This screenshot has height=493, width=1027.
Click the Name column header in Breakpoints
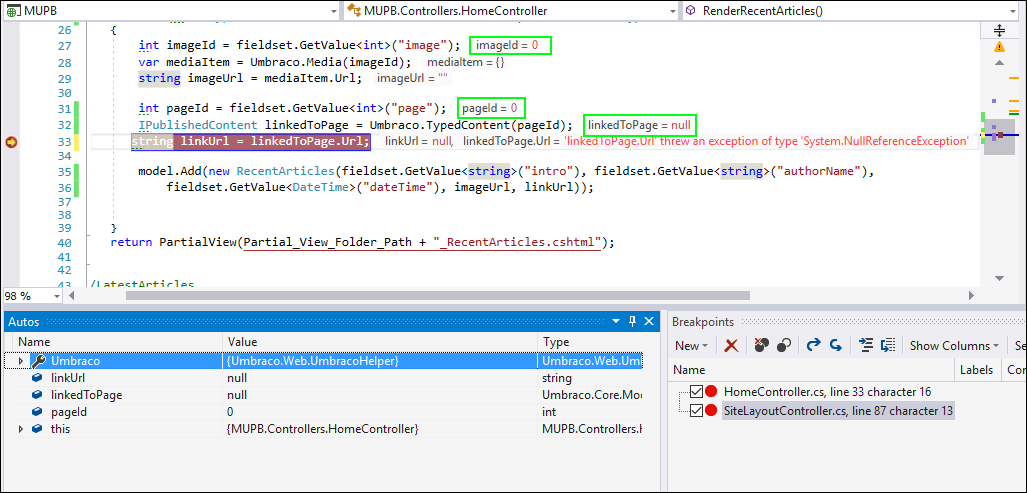pyautogui.click(x=811, y=370)
